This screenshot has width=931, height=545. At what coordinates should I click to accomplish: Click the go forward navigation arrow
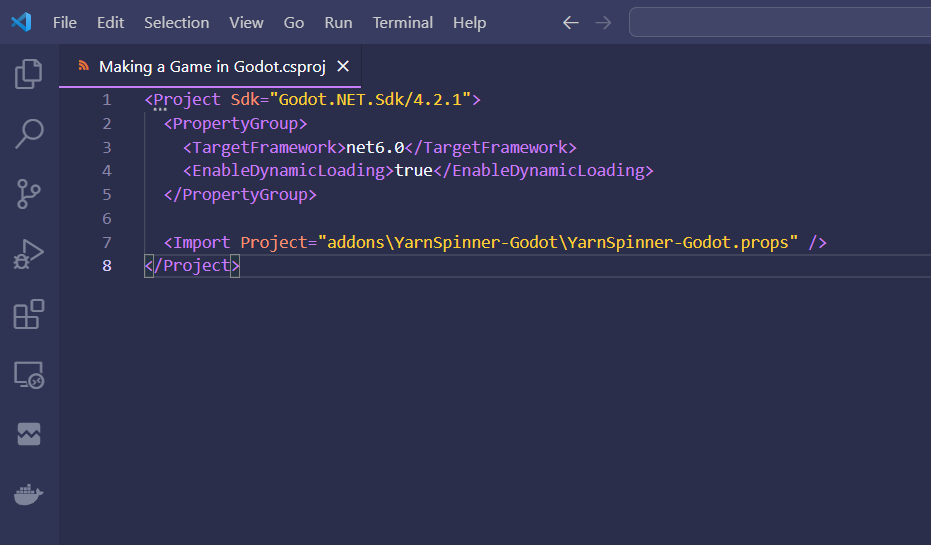pyautogui.click(x=603, y=22)
